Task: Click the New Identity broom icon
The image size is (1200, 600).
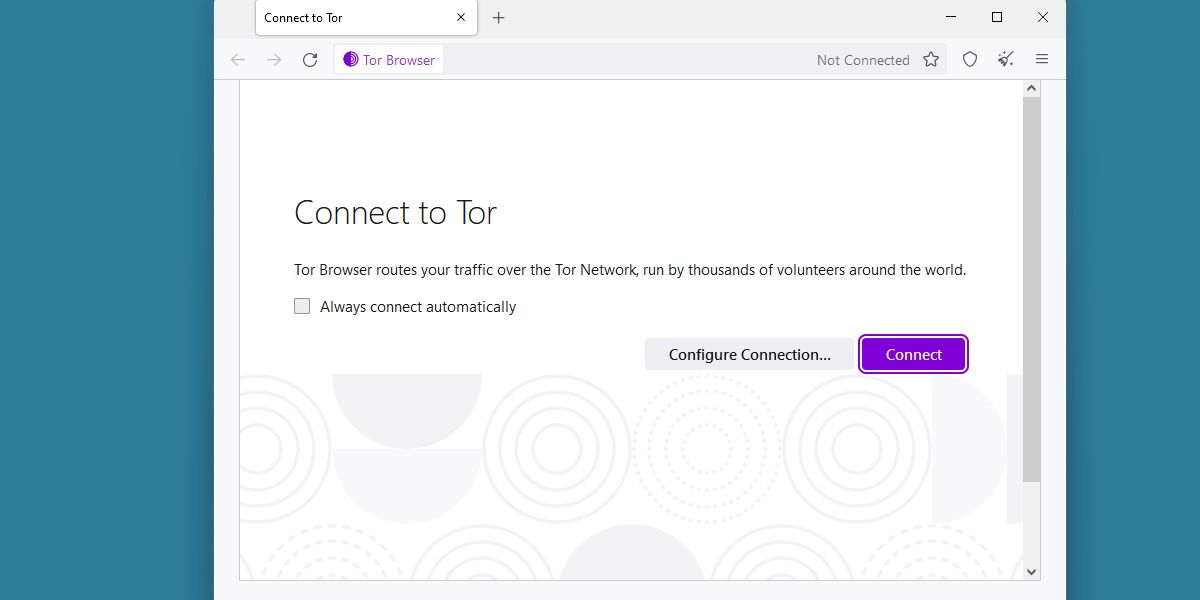Action: (1006, 60)
